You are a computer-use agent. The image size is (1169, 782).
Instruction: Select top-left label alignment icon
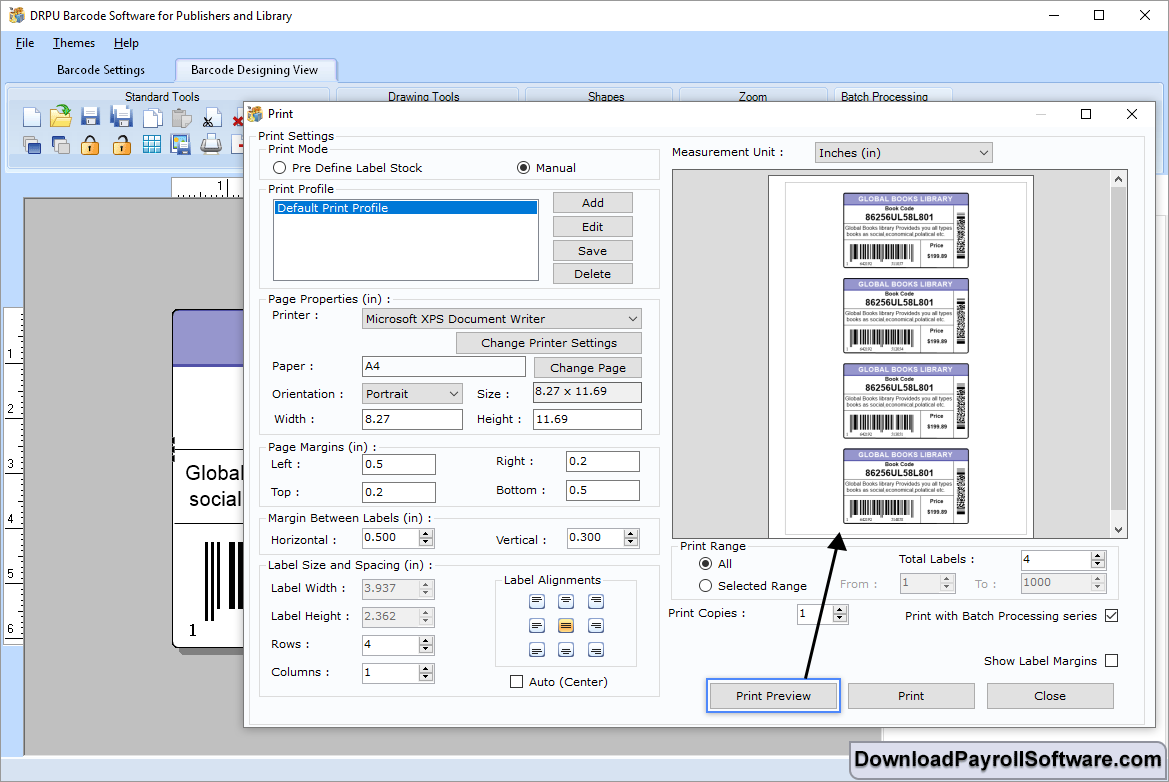click(537, 601)
